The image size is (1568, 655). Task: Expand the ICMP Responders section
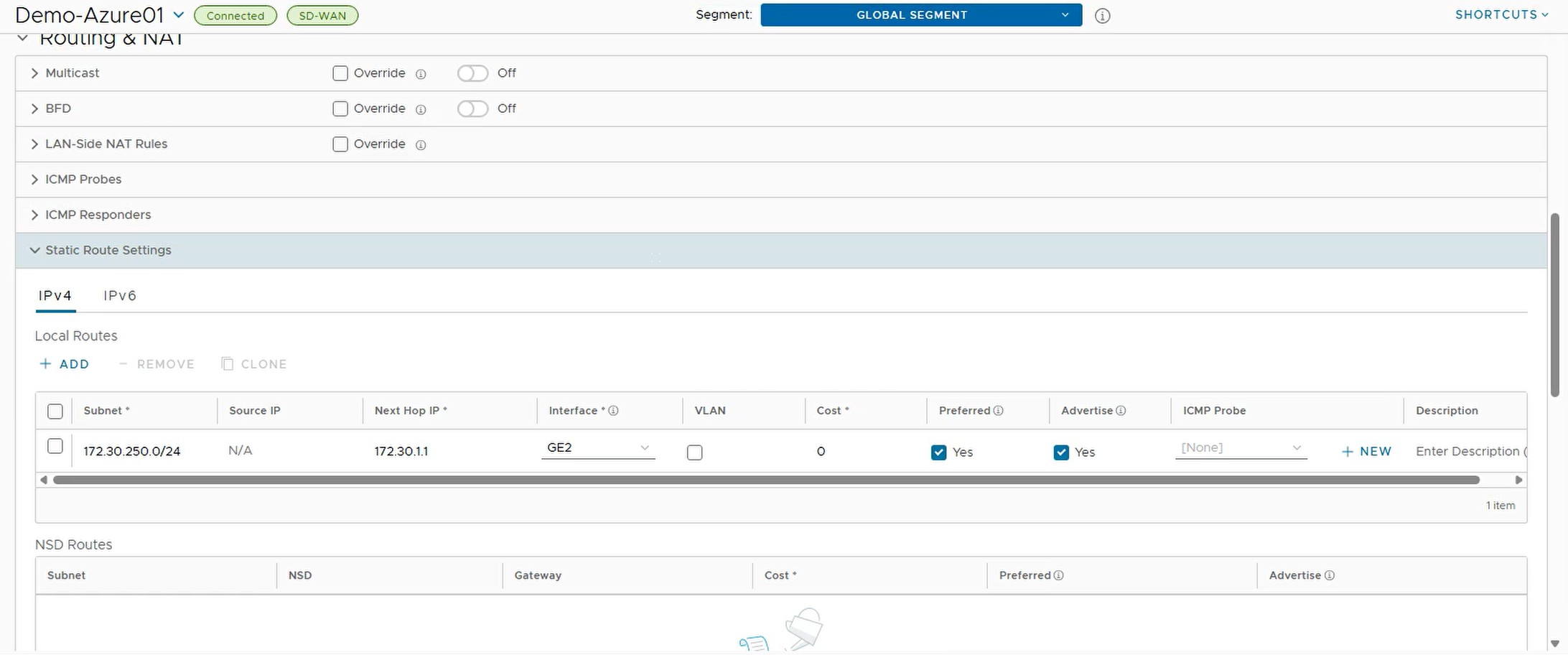[34, 215]
